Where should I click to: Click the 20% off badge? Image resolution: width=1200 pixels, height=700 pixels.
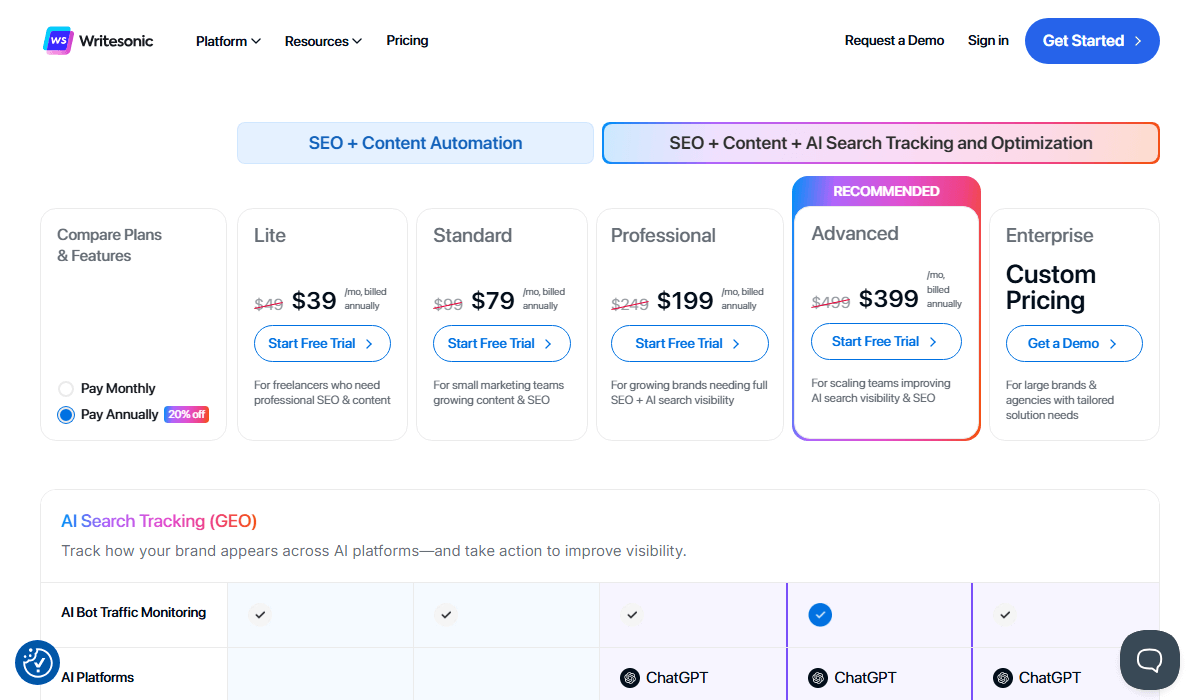click(x=187, y=414)
